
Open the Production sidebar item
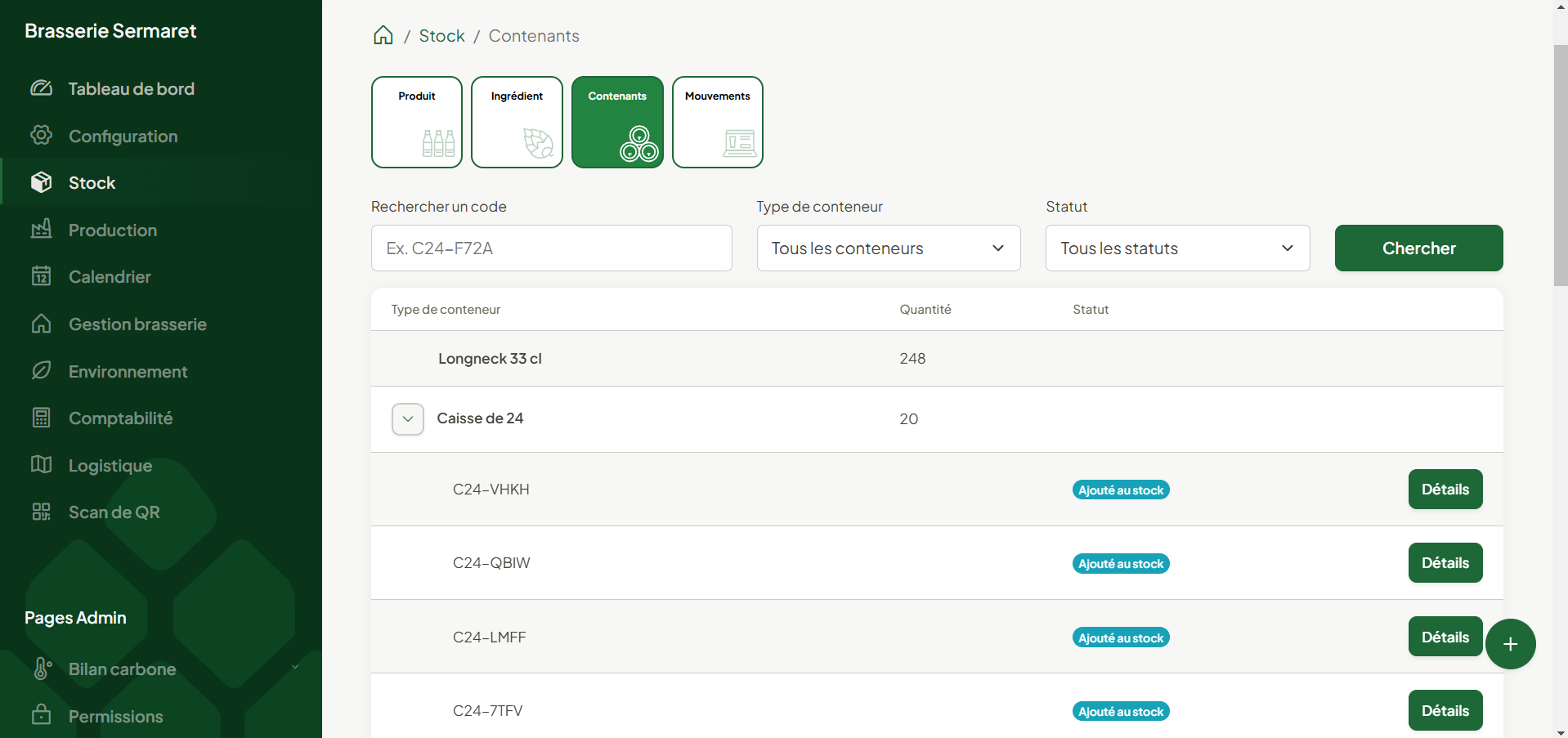click(112, 230)
